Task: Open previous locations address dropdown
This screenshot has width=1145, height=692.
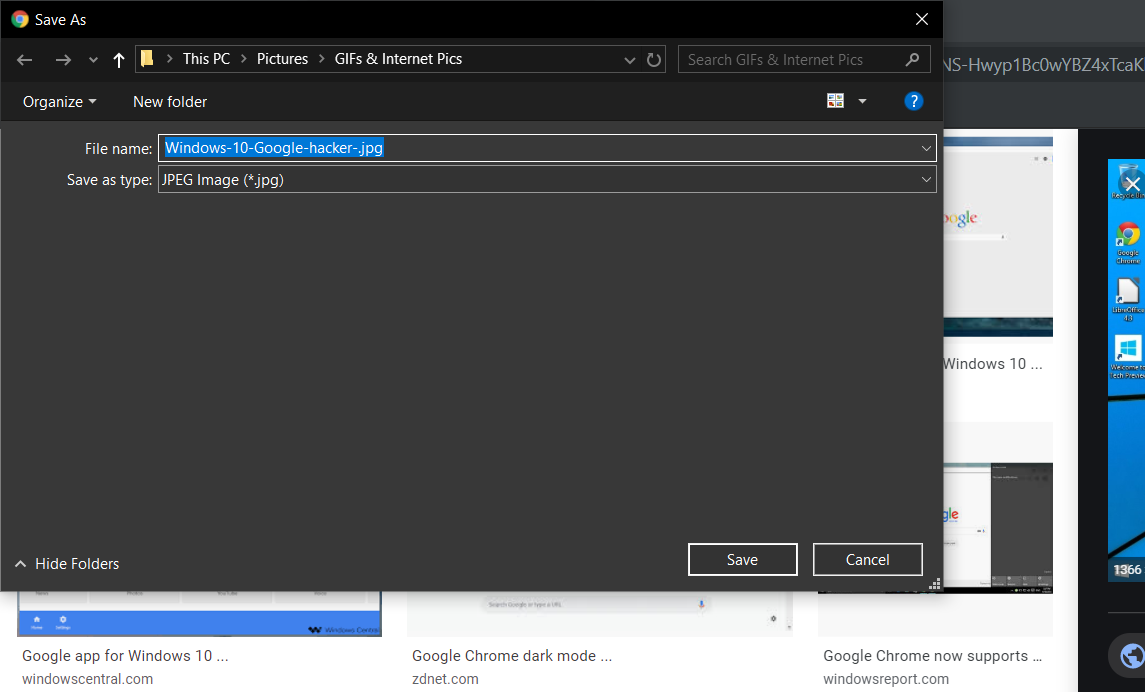Action: click(629, 60)
